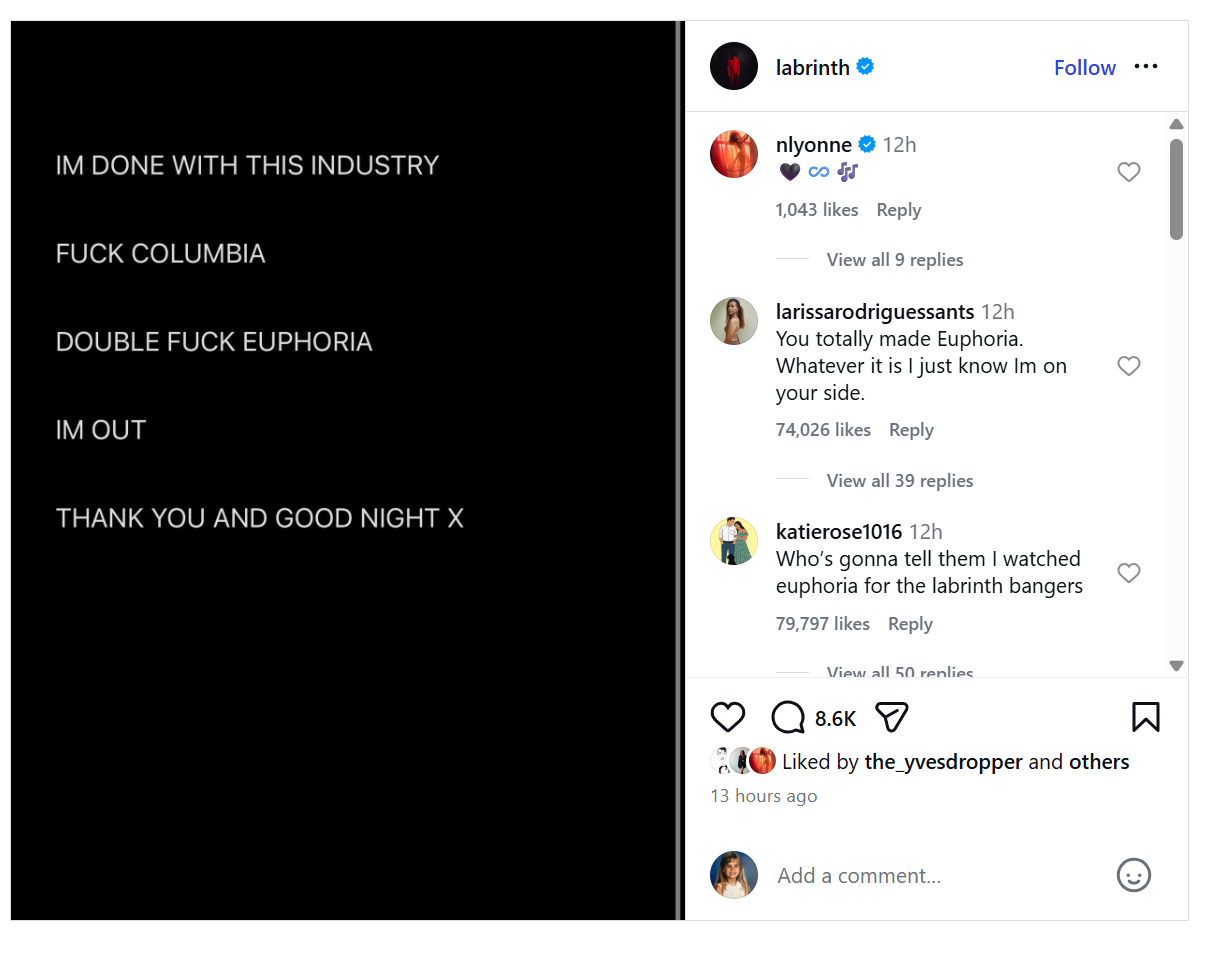Like the post with the heart icon
Viewport: 1206px width, 955px height.
728,717
